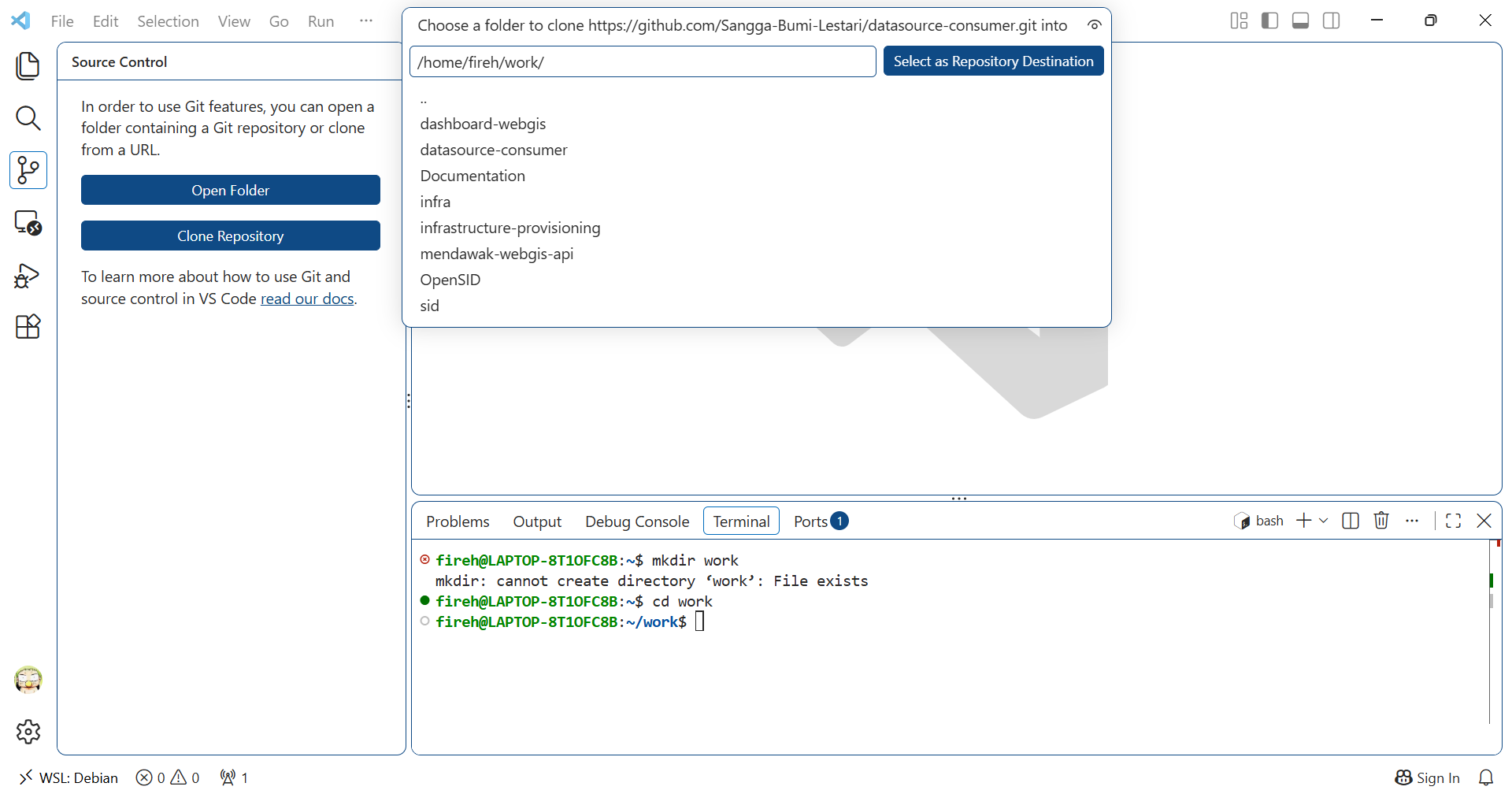The width and height of the screenshot is (1512, 794).
Task: Select the dashboard-webgis folder
Action: [756, 124]
